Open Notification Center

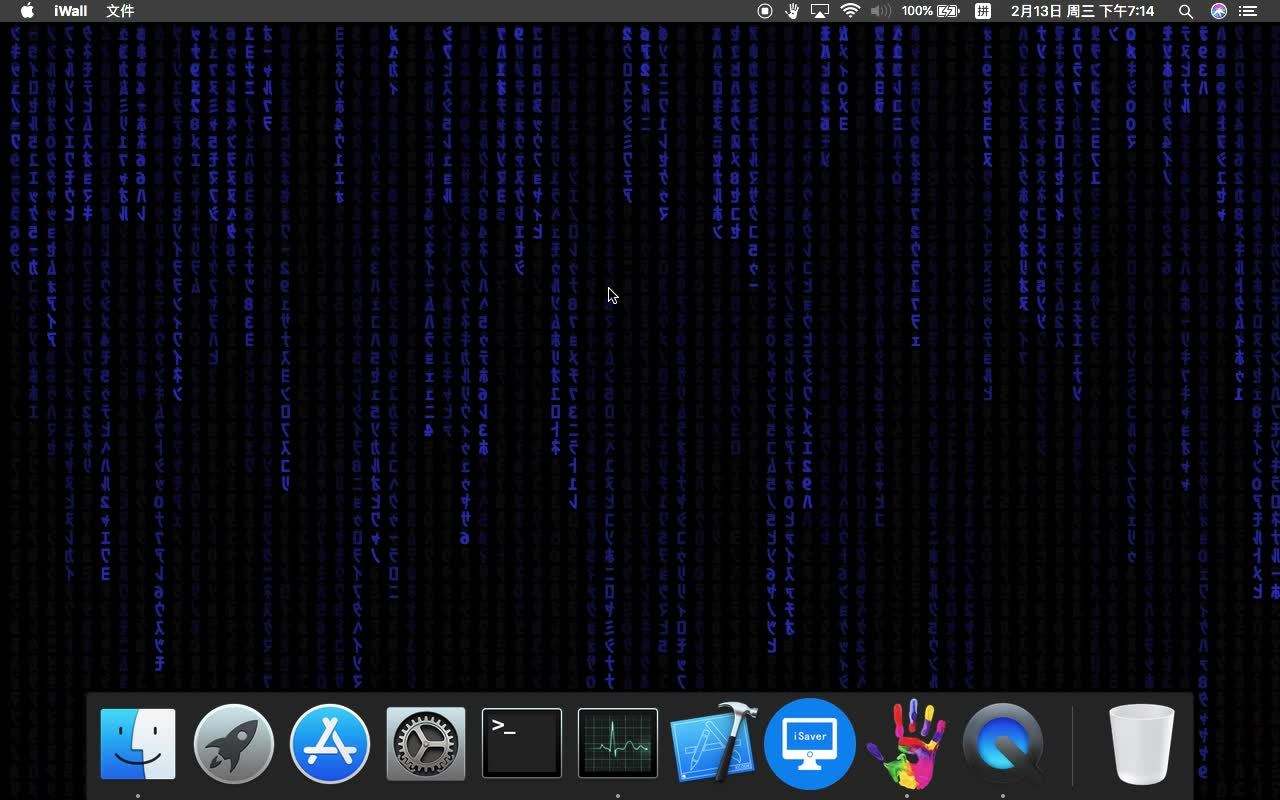coord(1248,11)
